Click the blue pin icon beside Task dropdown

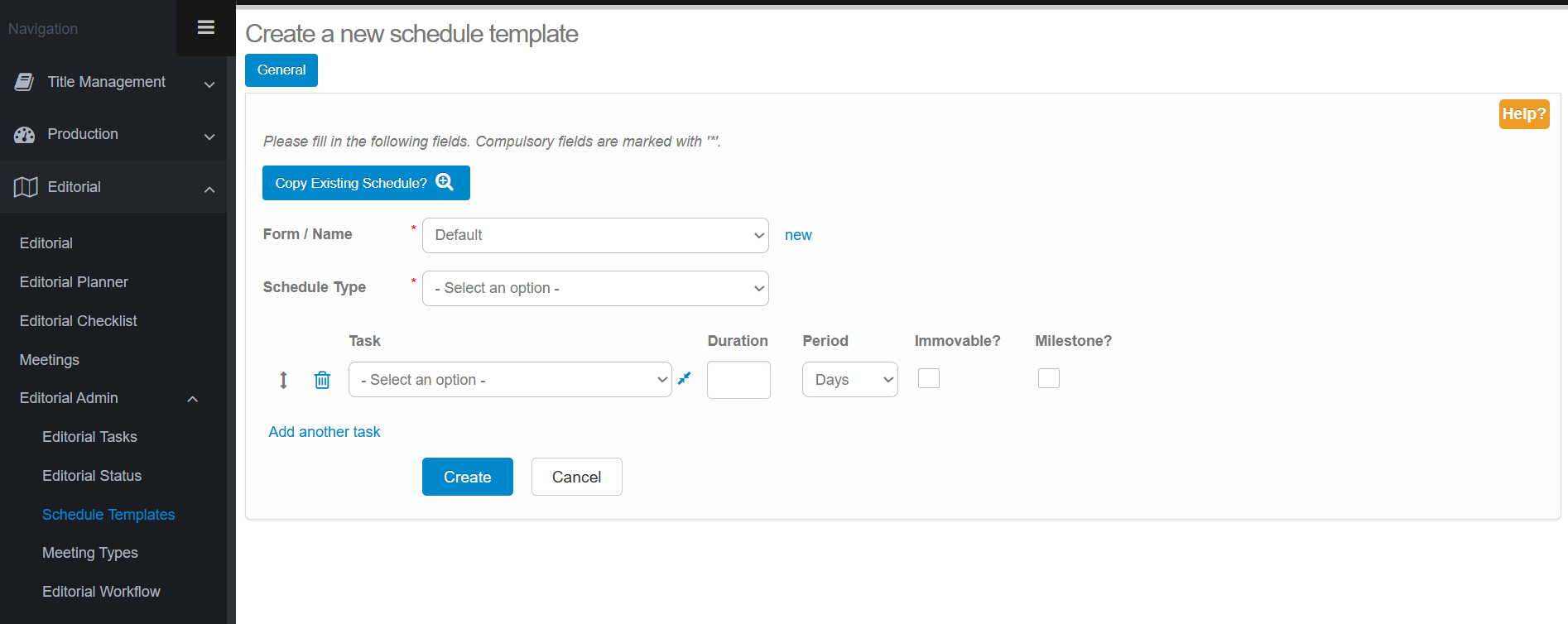coord(684,378)
